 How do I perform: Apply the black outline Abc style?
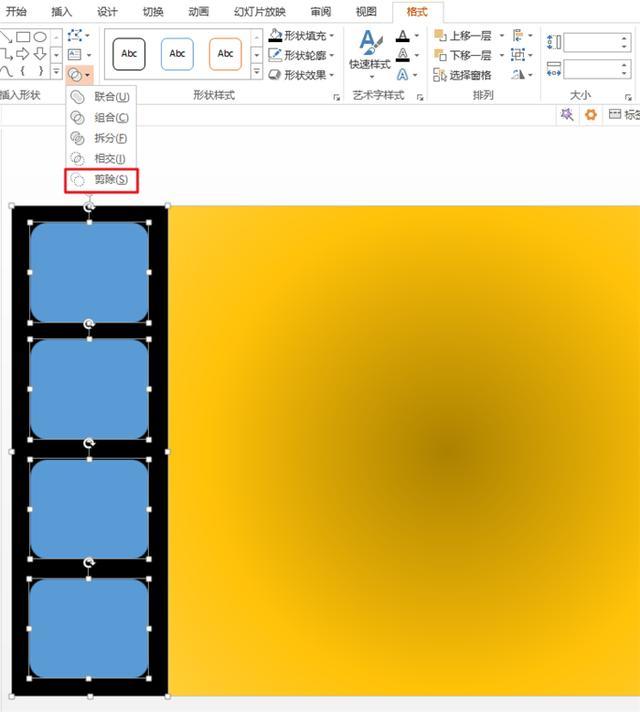click(x=129, y=54)
